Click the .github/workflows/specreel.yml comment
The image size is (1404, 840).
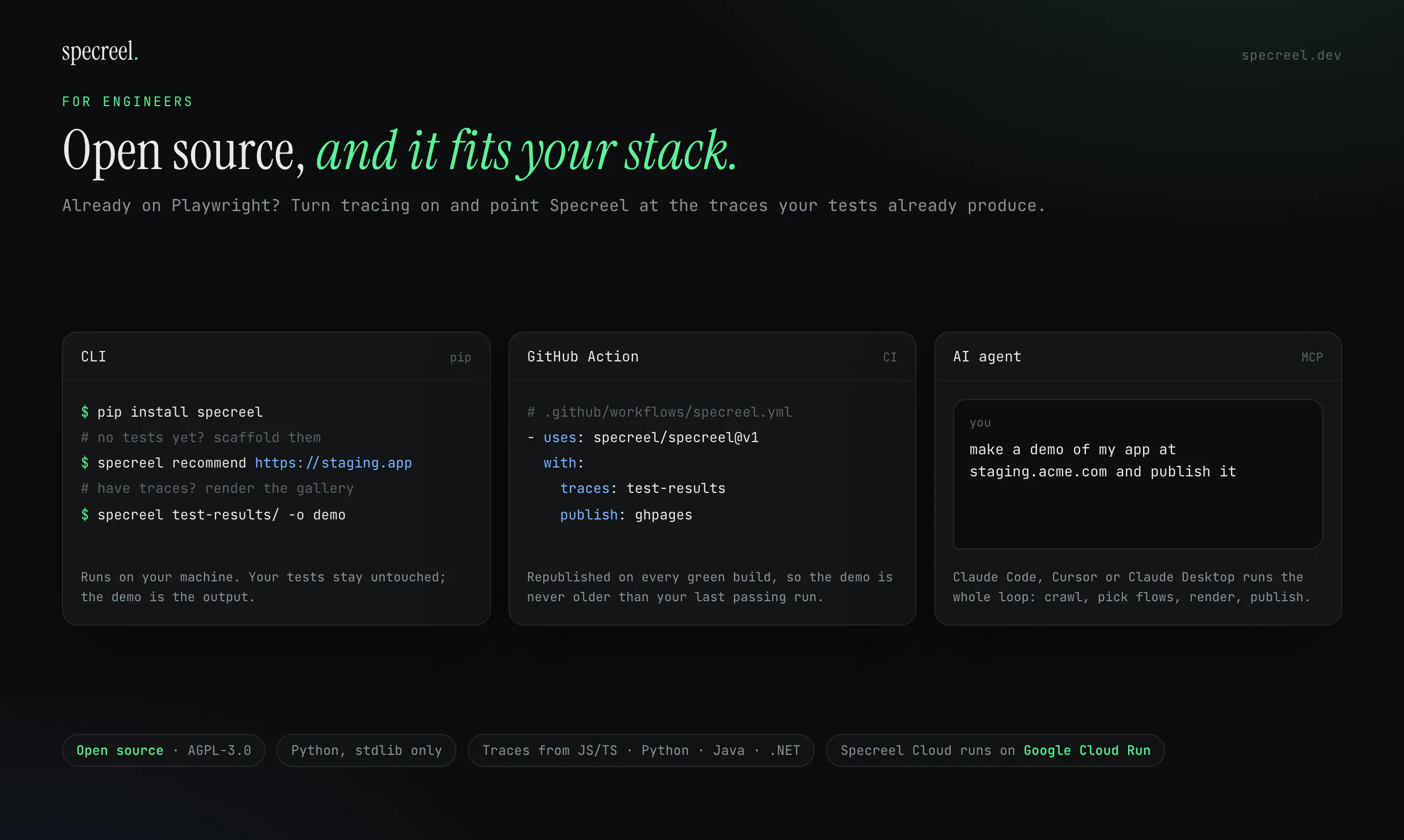point(659,412)
